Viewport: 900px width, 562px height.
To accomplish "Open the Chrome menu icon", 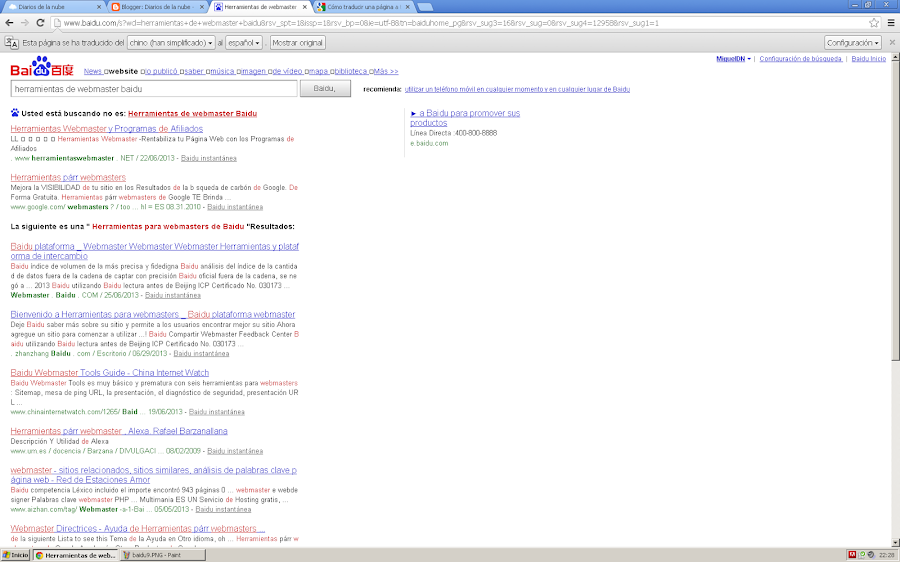I will (891, 23).
